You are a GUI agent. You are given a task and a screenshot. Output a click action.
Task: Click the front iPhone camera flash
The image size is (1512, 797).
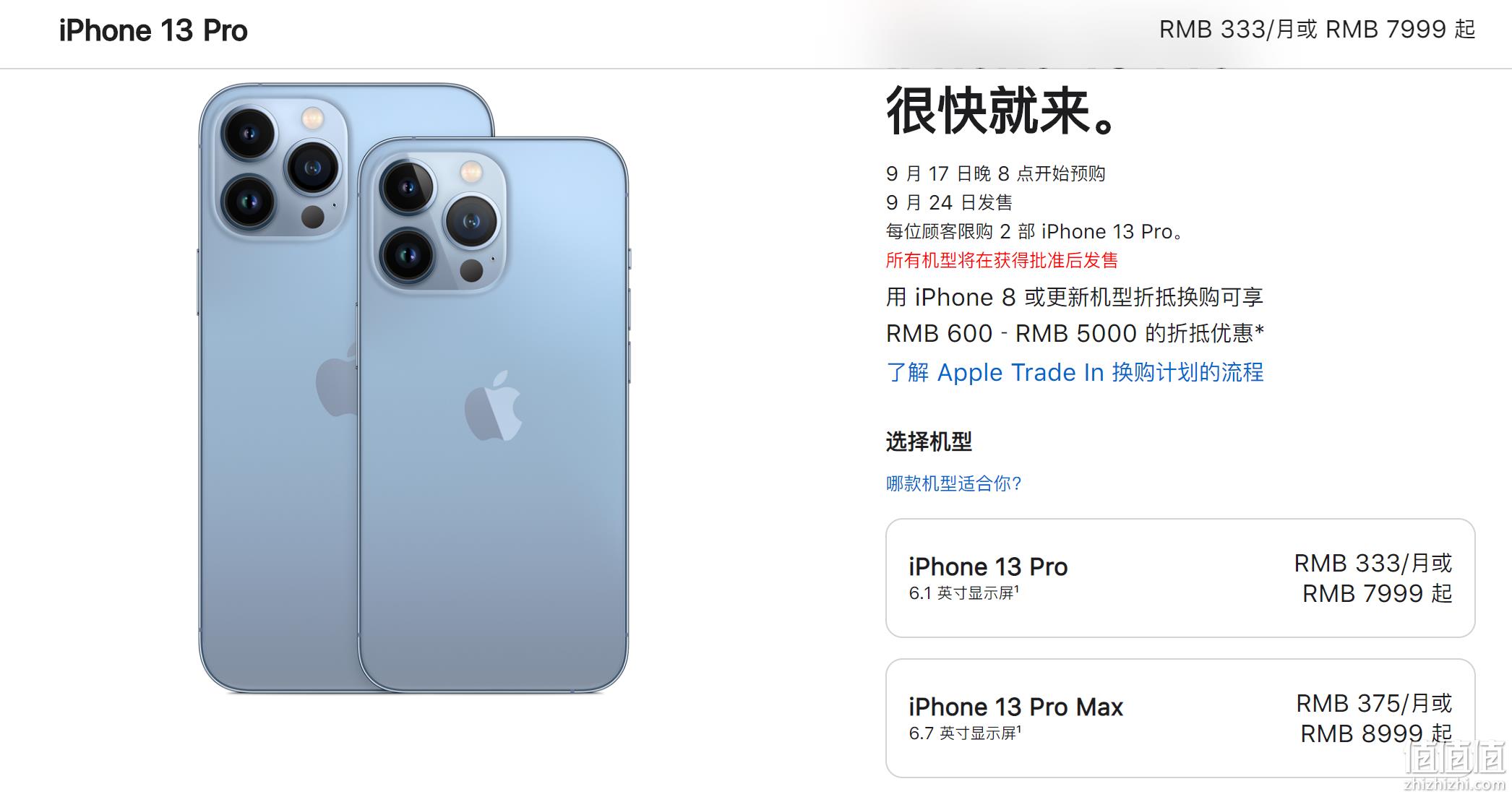471,172
